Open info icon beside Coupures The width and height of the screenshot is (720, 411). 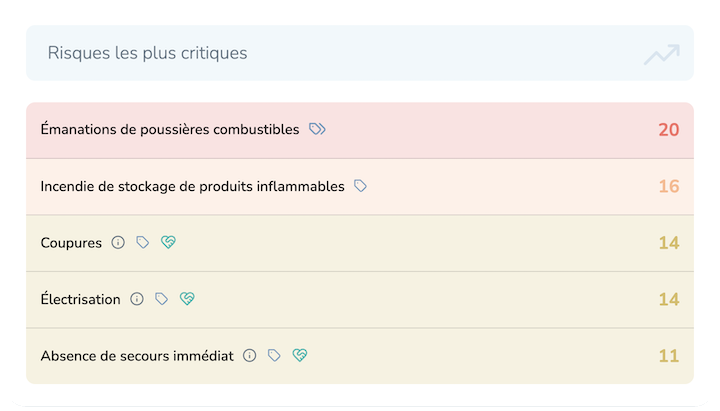point(118,242)
